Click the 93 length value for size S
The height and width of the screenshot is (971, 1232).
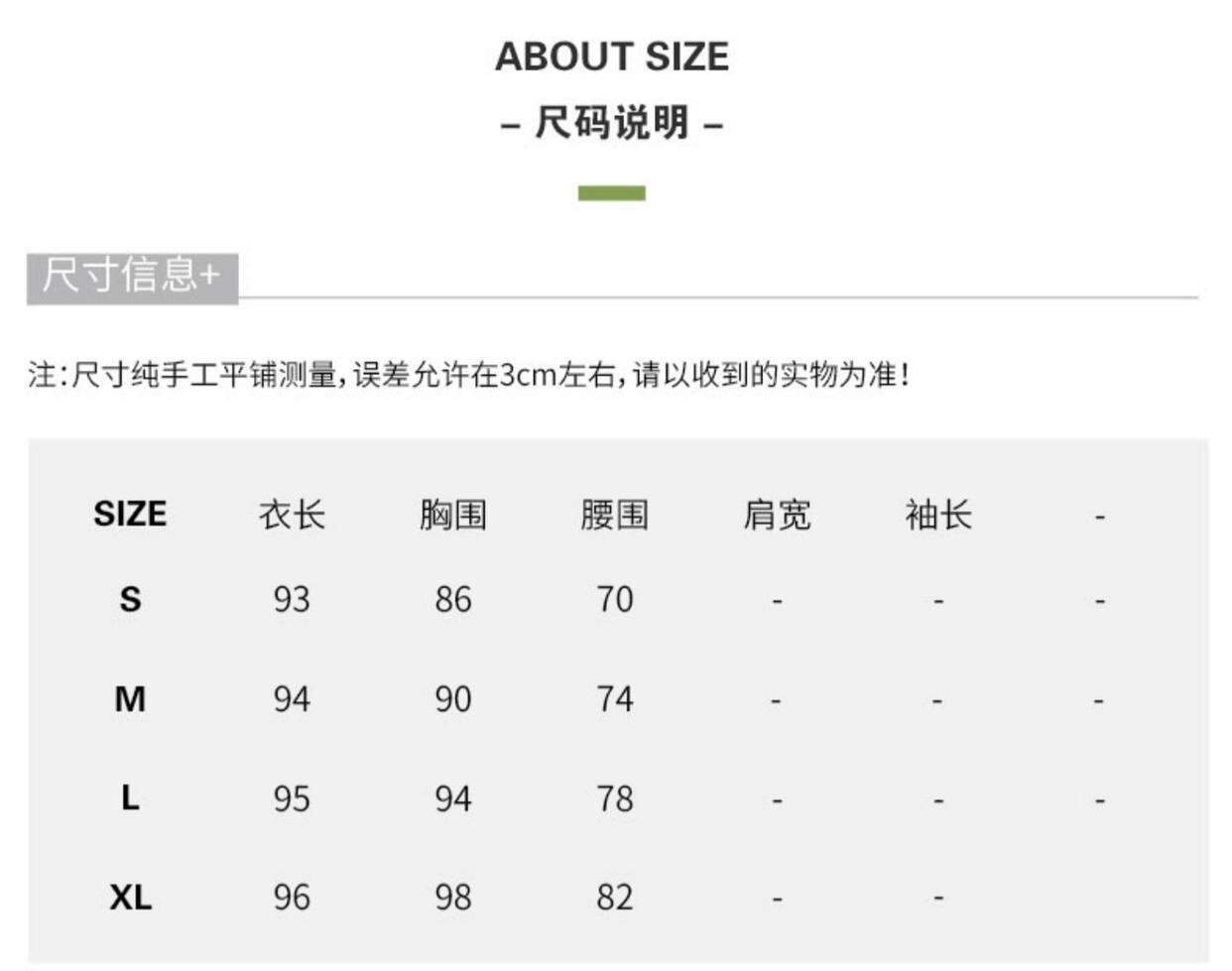pyautogui.click(x=292, y=599)
